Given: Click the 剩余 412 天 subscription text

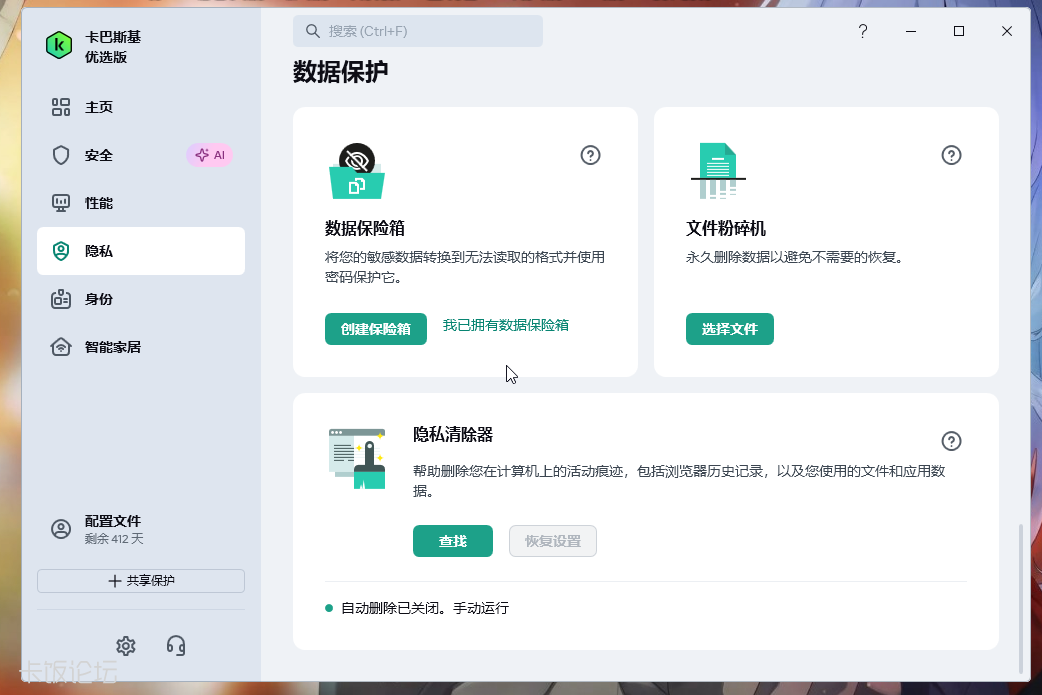Looking at the screenshot, I should click(114, 539).
